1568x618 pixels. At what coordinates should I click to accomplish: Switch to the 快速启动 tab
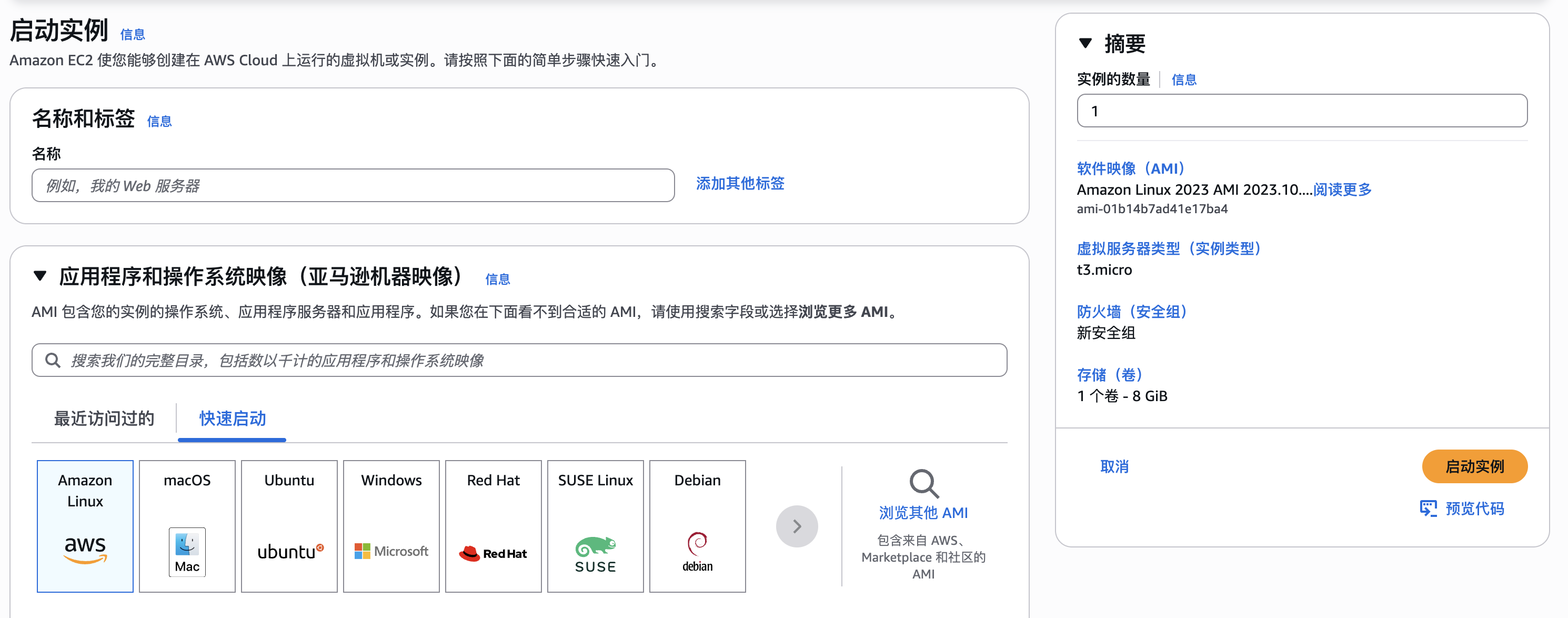coord(233,418)
